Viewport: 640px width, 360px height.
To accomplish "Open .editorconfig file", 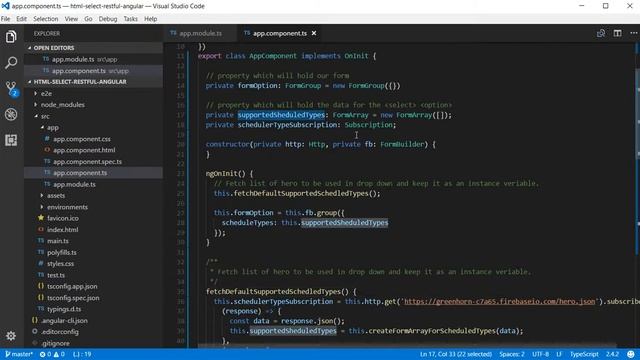I will click(x=93, y=332).
